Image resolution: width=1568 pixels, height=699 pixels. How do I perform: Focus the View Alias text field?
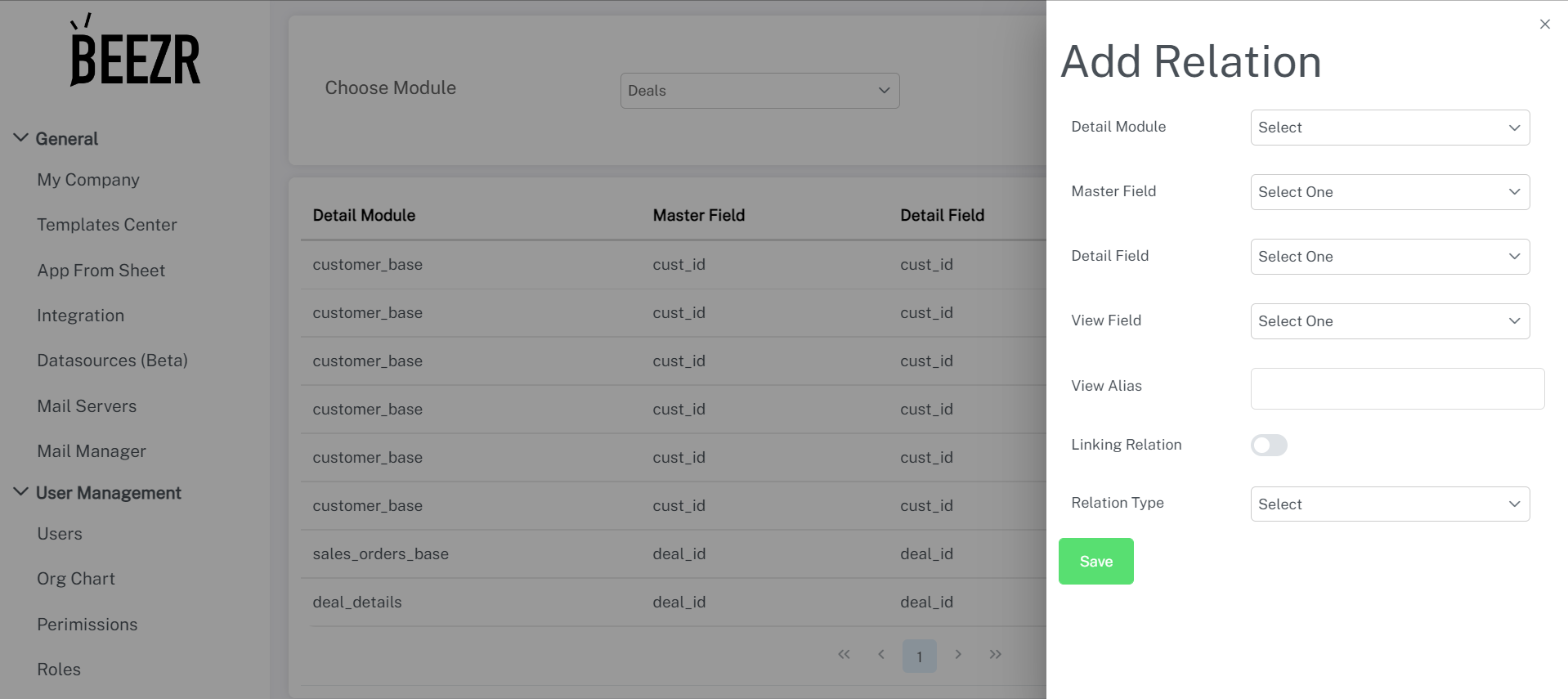[x=1396, y=388]
